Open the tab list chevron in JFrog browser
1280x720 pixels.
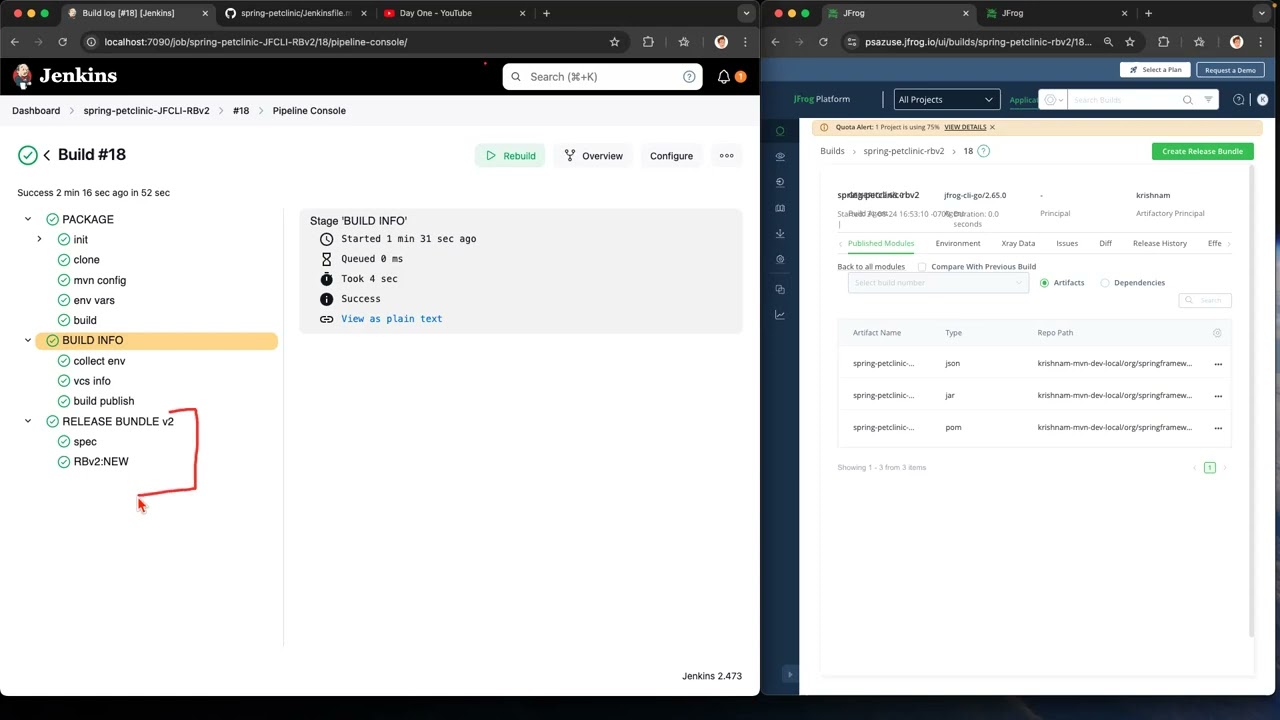1263,13
